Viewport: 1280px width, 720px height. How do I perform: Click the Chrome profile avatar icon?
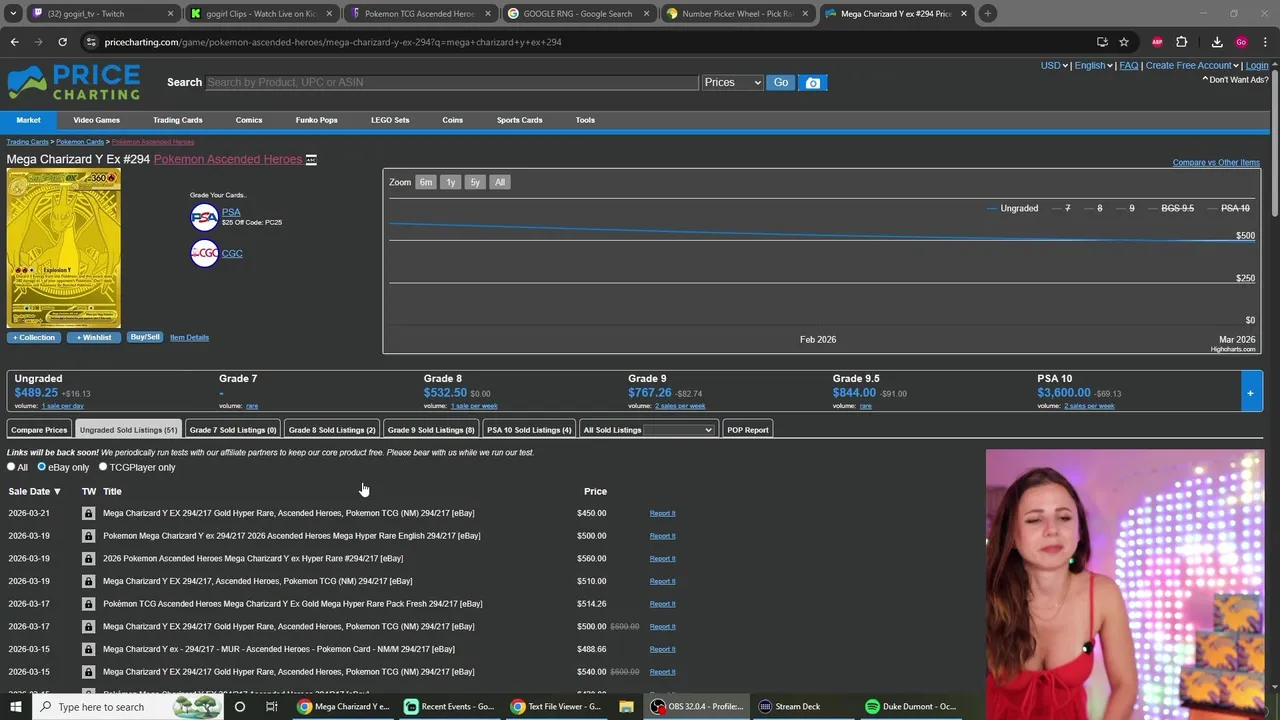[1241, 42]
